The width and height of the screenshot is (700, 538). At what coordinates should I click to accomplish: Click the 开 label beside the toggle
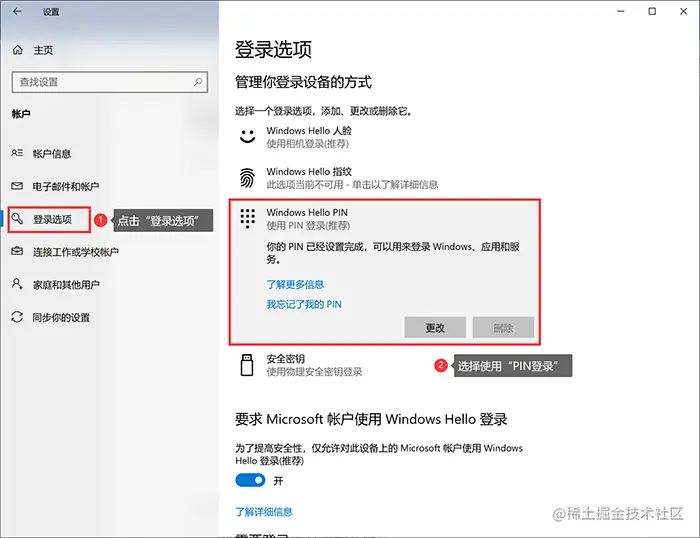pos(278,480)
